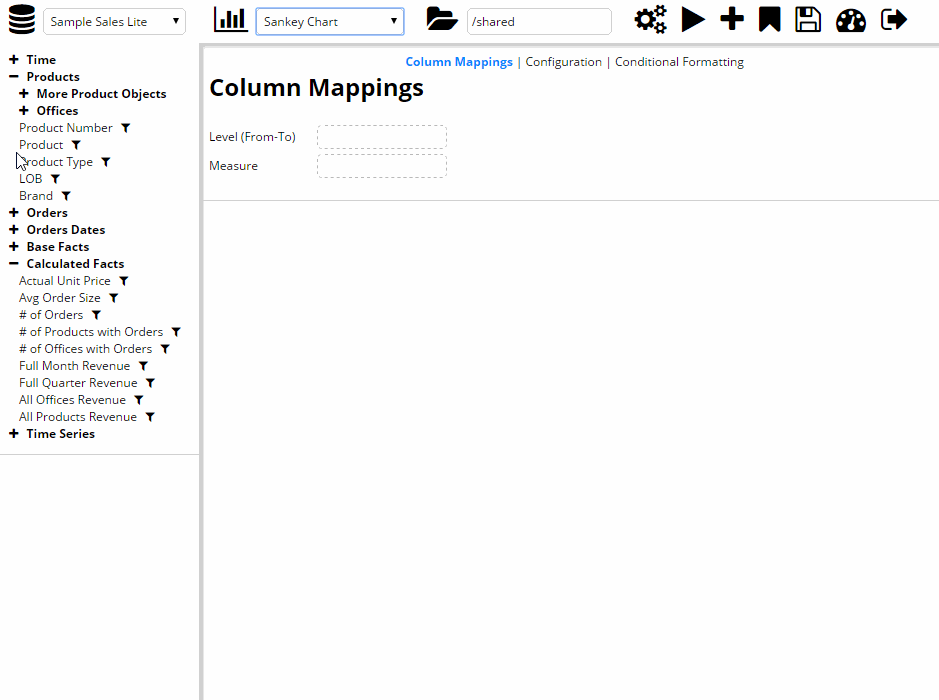The width and height of the screenshot is (939, 700).
Task: Select the Brand column
Action: tap(36, 196)
